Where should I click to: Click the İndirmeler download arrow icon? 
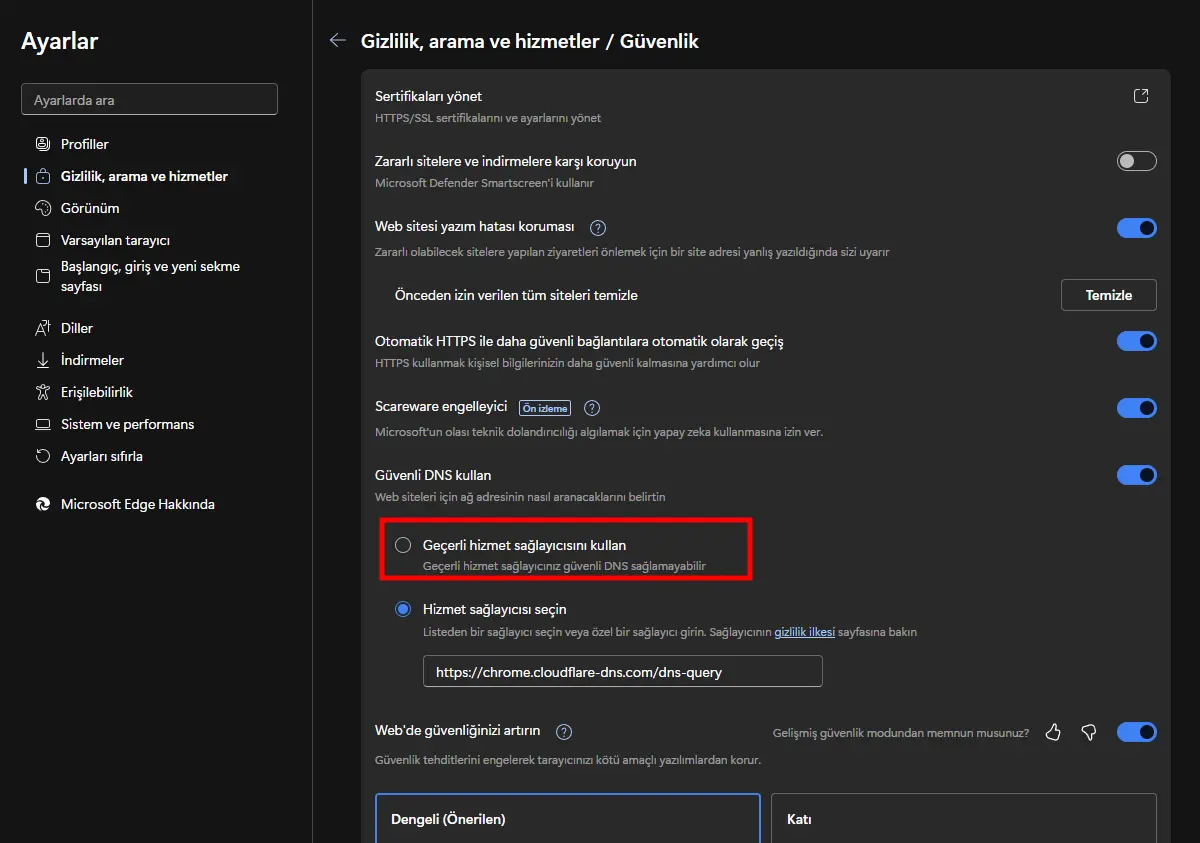42,360
